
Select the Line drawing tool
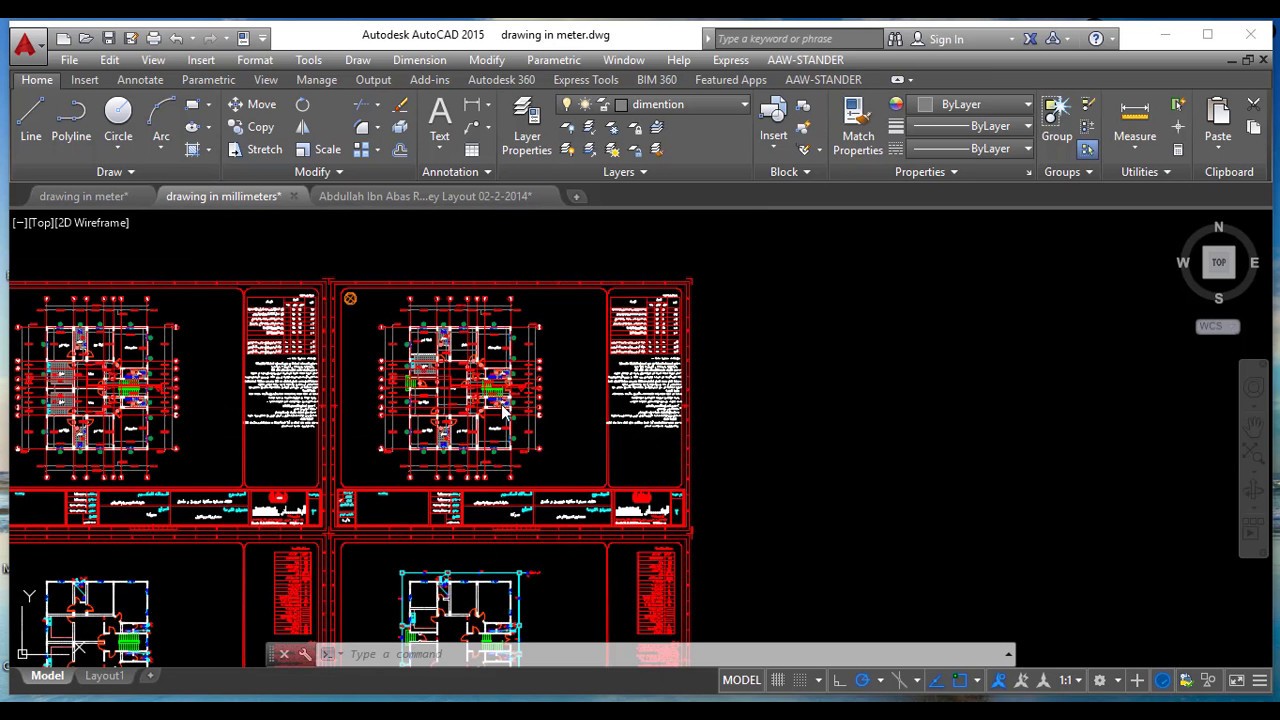pyautogui.click(x=30, y=121)
